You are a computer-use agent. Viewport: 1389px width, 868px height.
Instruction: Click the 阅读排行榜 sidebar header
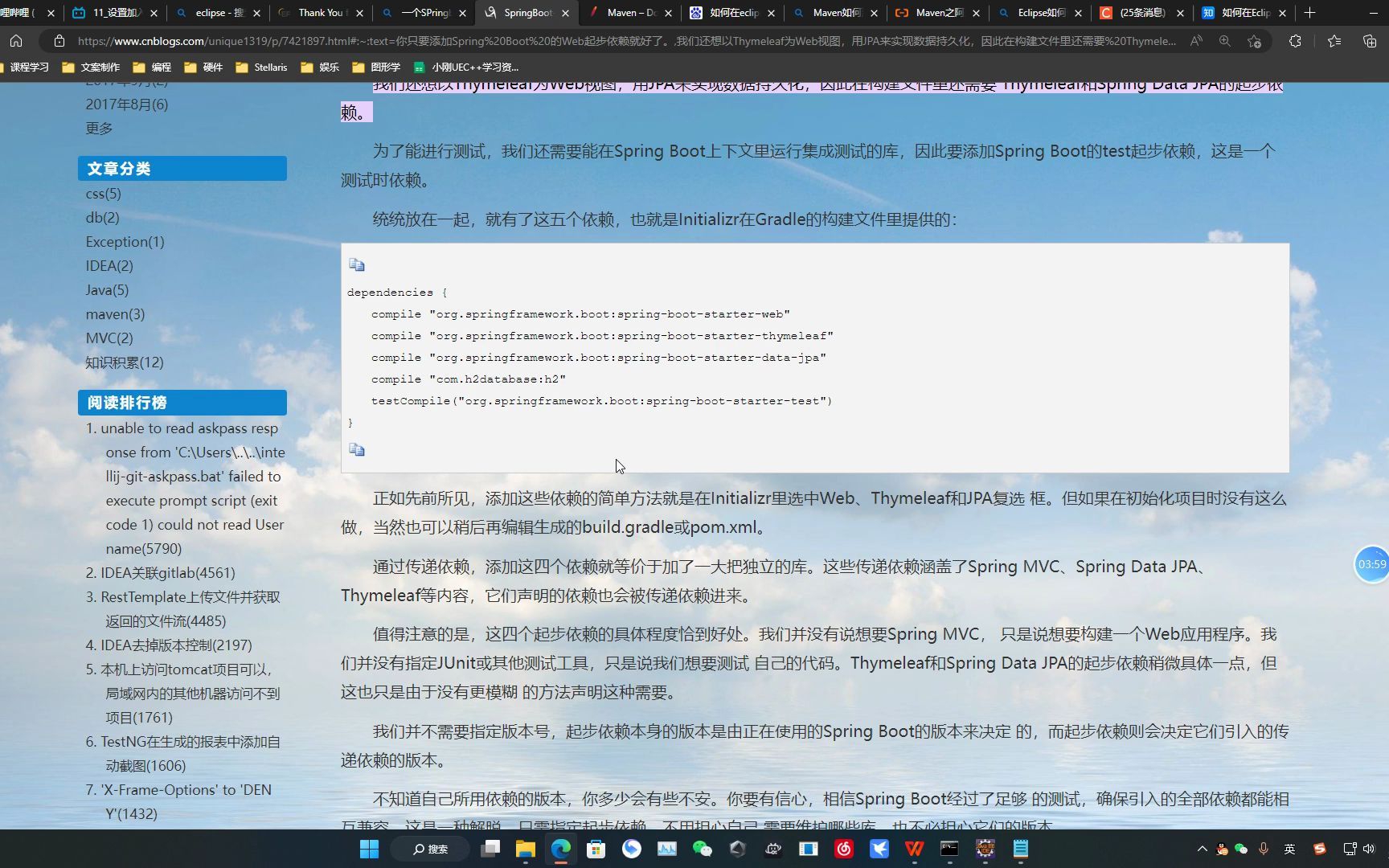182,403
